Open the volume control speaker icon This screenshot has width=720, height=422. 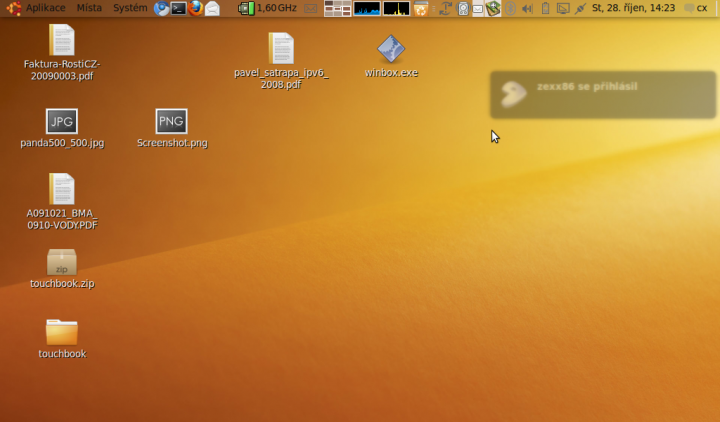click(528, 8)
